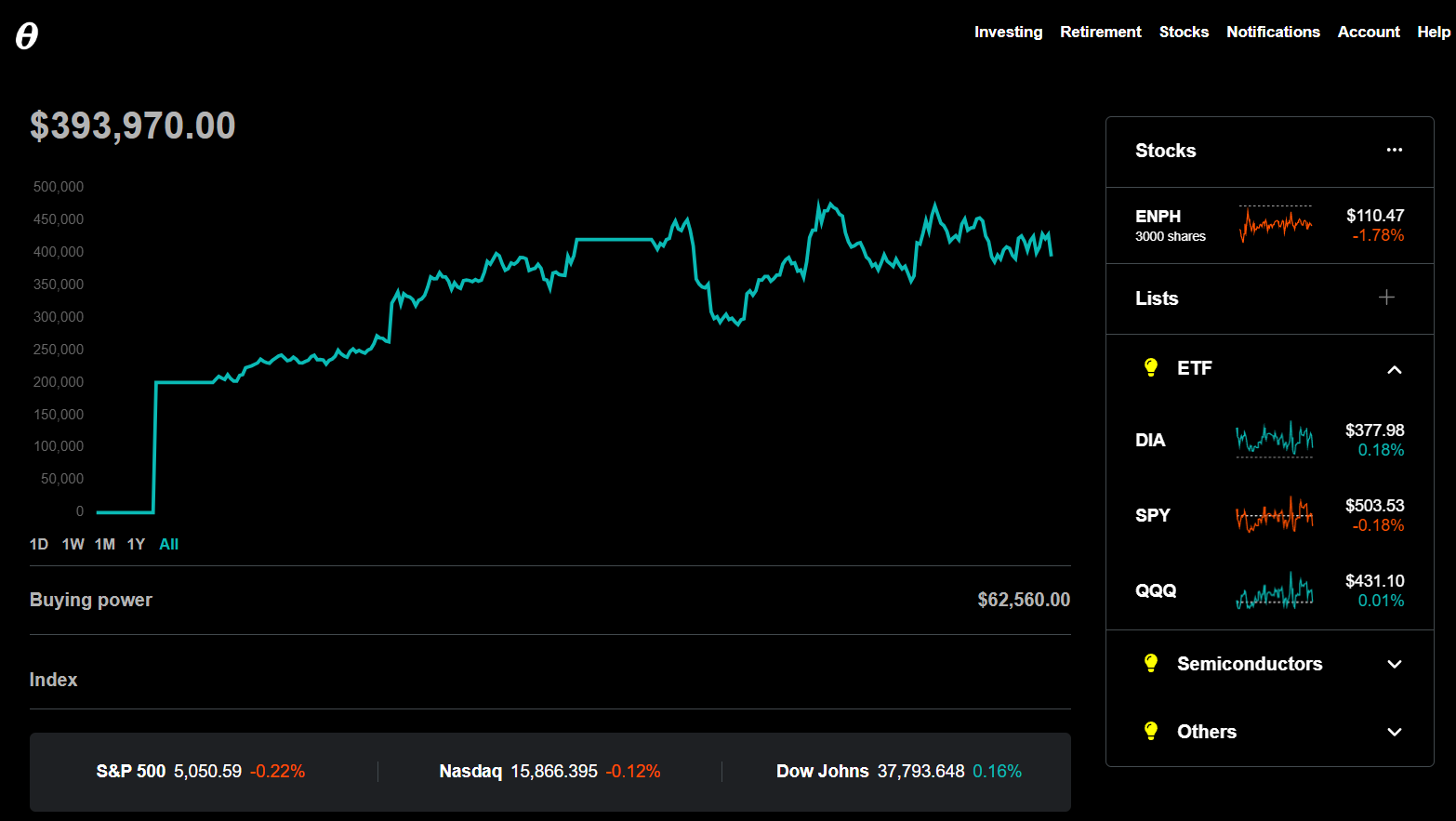Click the Account navigation link

click(1368, 32)
